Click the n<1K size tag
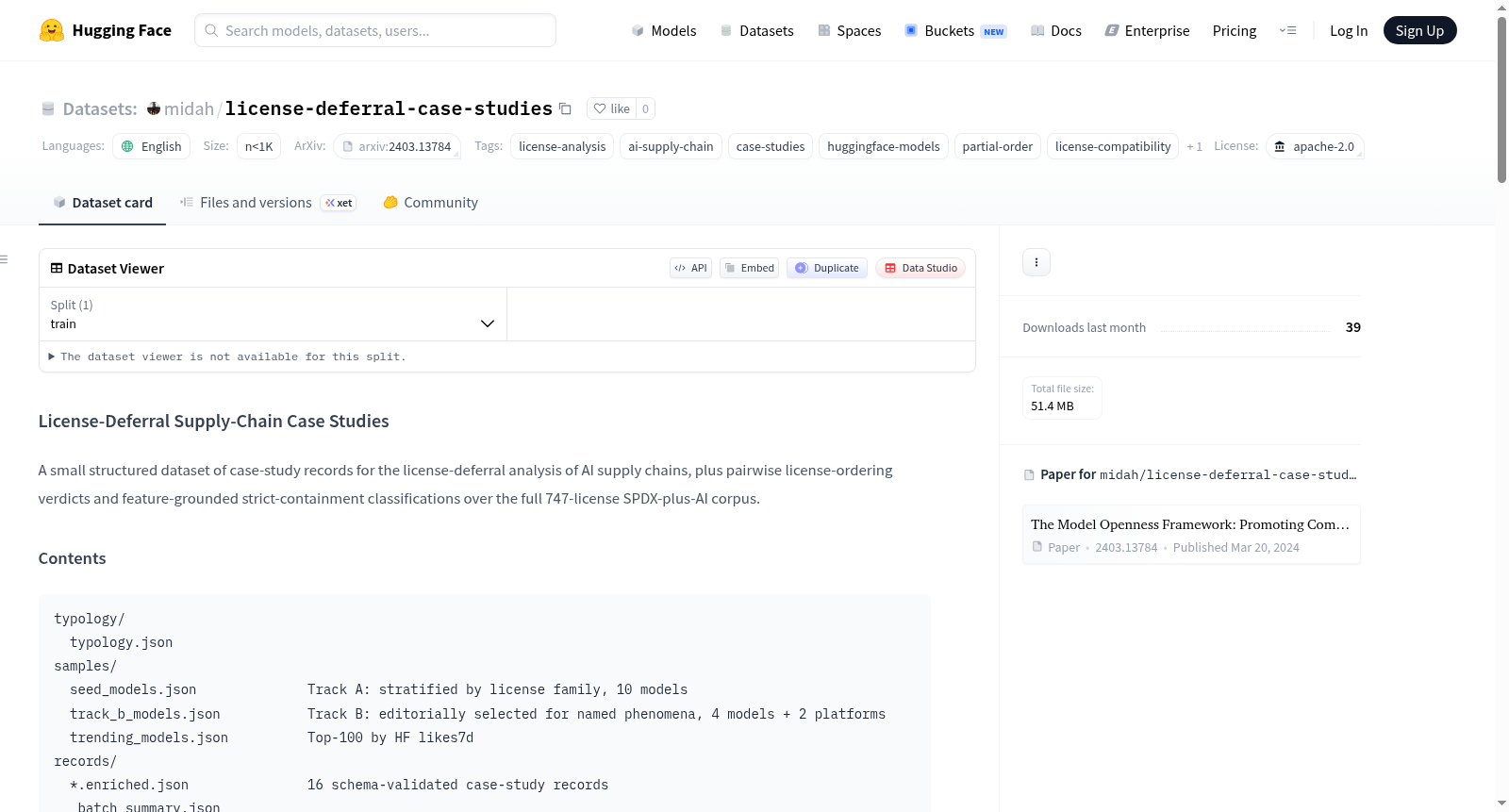The image size is (1509, 812). tap(258, 146)
